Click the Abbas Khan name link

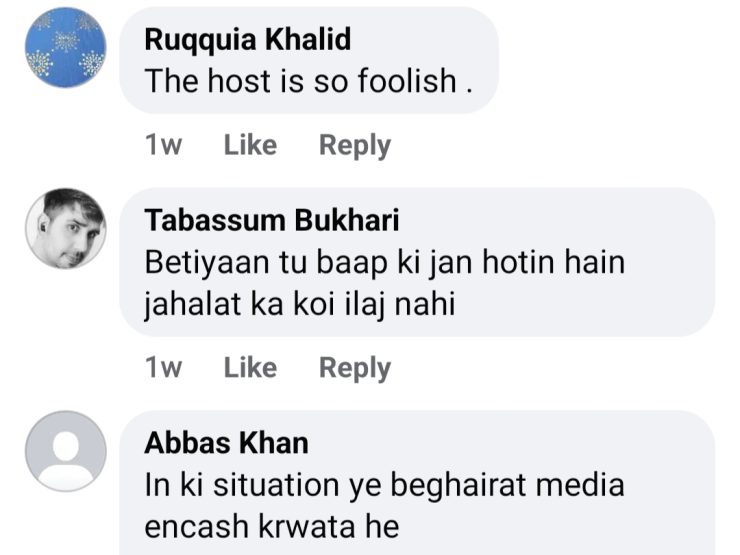click(227, 443)
